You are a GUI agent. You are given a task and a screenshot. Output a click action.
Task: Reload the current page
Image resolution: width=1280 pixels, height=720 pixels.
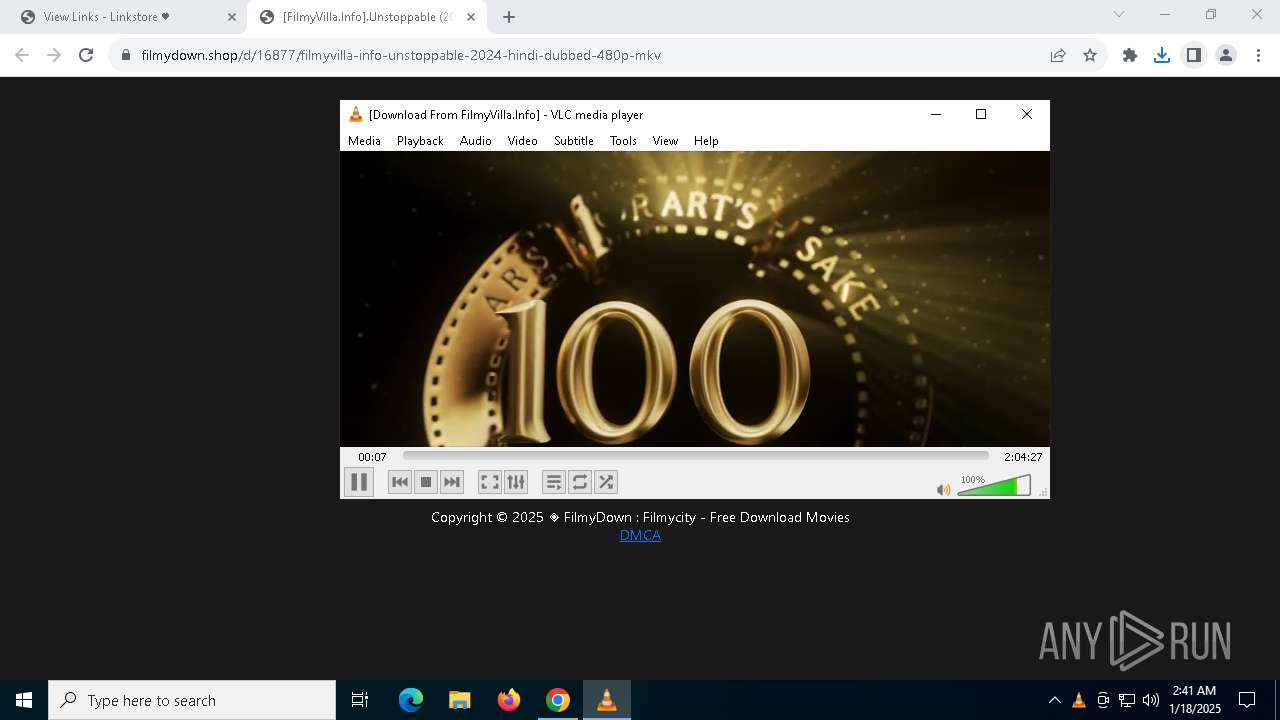(x=86, y=55)
